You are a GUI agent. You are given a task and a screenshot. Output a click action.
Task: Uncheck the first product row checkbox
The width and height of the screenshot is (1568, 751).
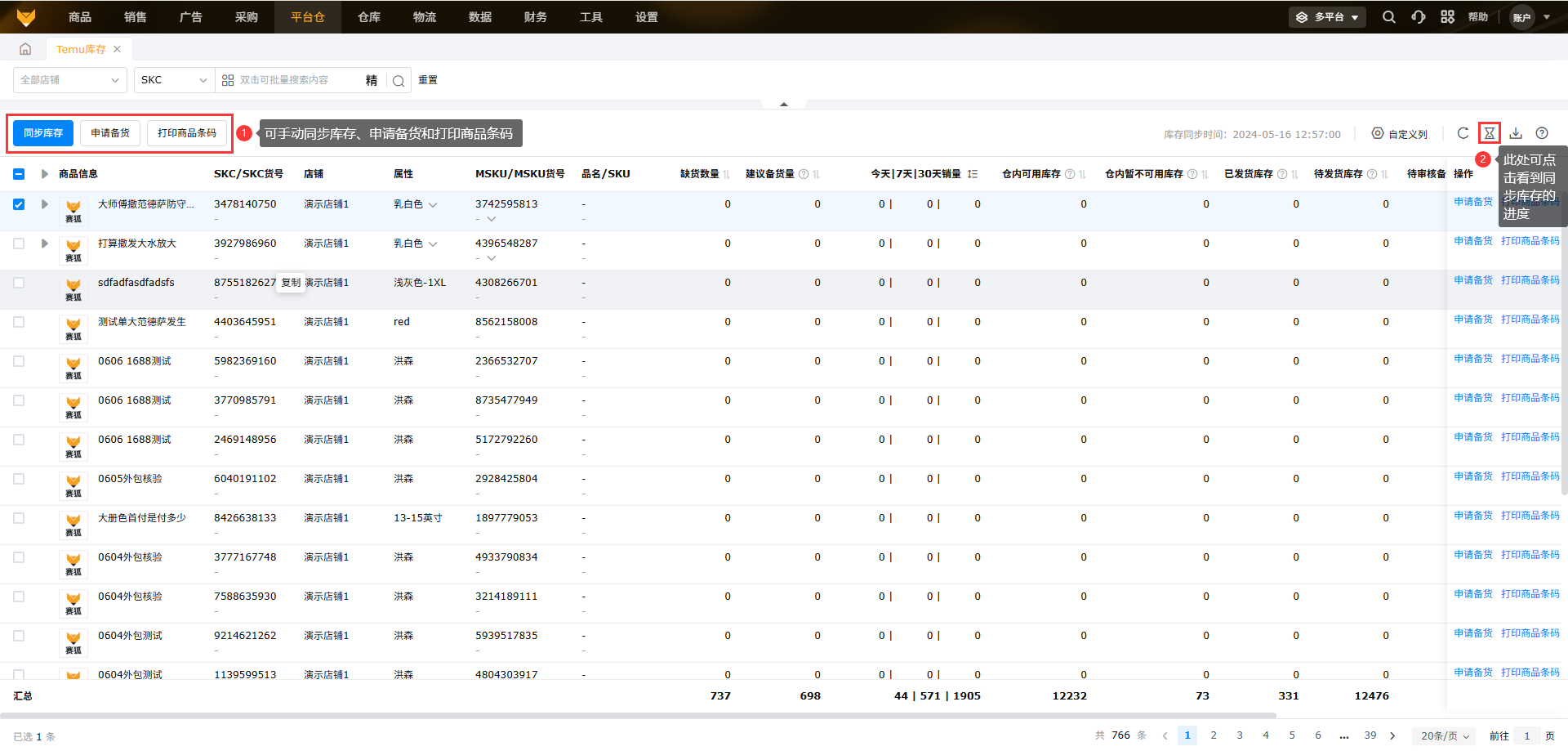[19, 204]
